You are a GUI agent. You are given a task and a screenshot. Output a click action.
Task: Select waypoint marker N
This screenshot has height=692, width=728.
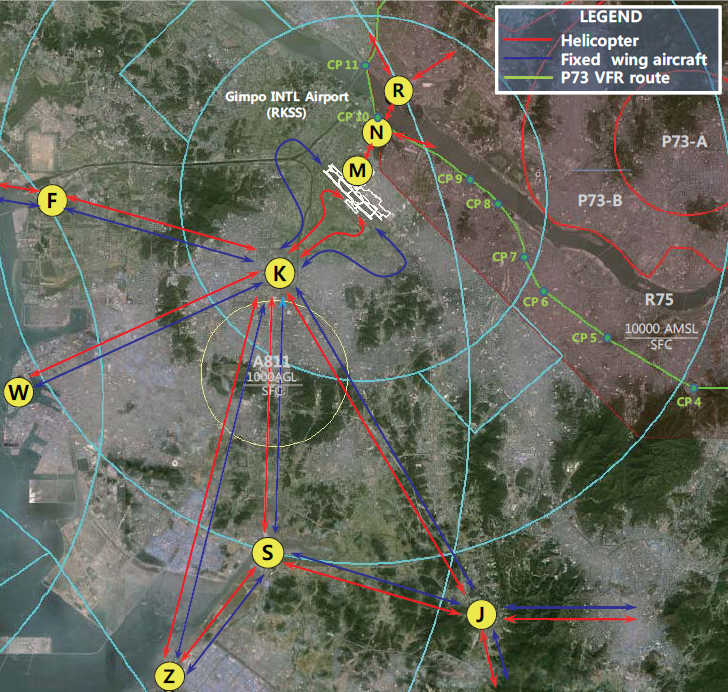[376, 131]
